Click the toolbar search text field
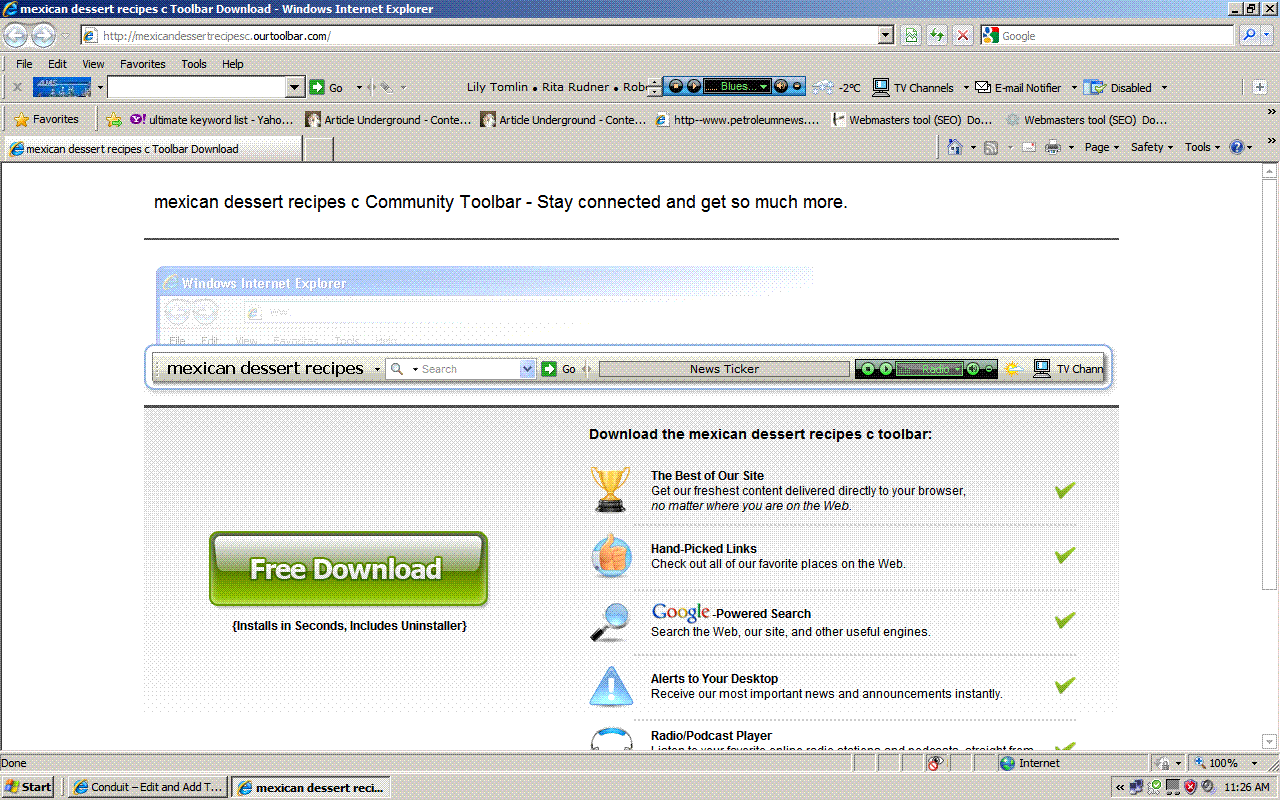The width and height of the screenshot is (1280, 800). pos(196,88)
